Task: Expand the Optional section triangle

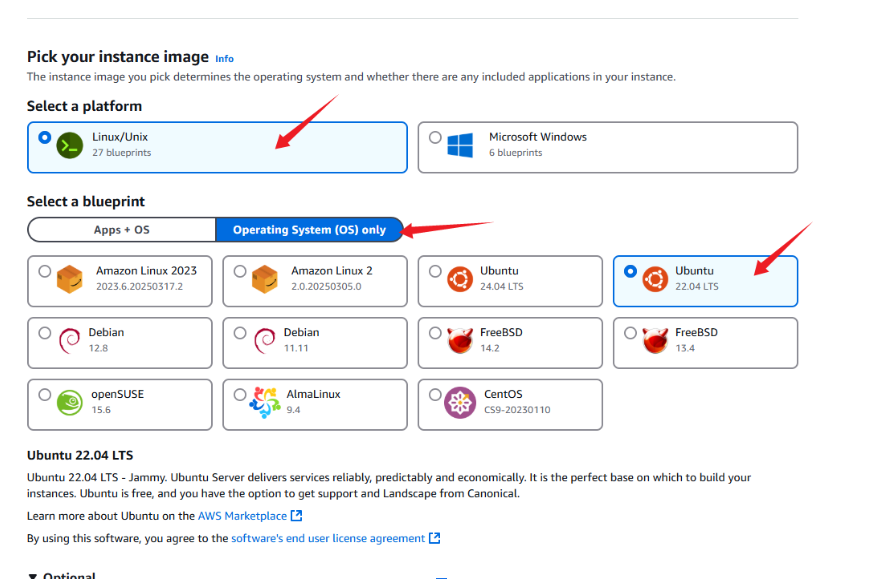Action: coord(33,576)
